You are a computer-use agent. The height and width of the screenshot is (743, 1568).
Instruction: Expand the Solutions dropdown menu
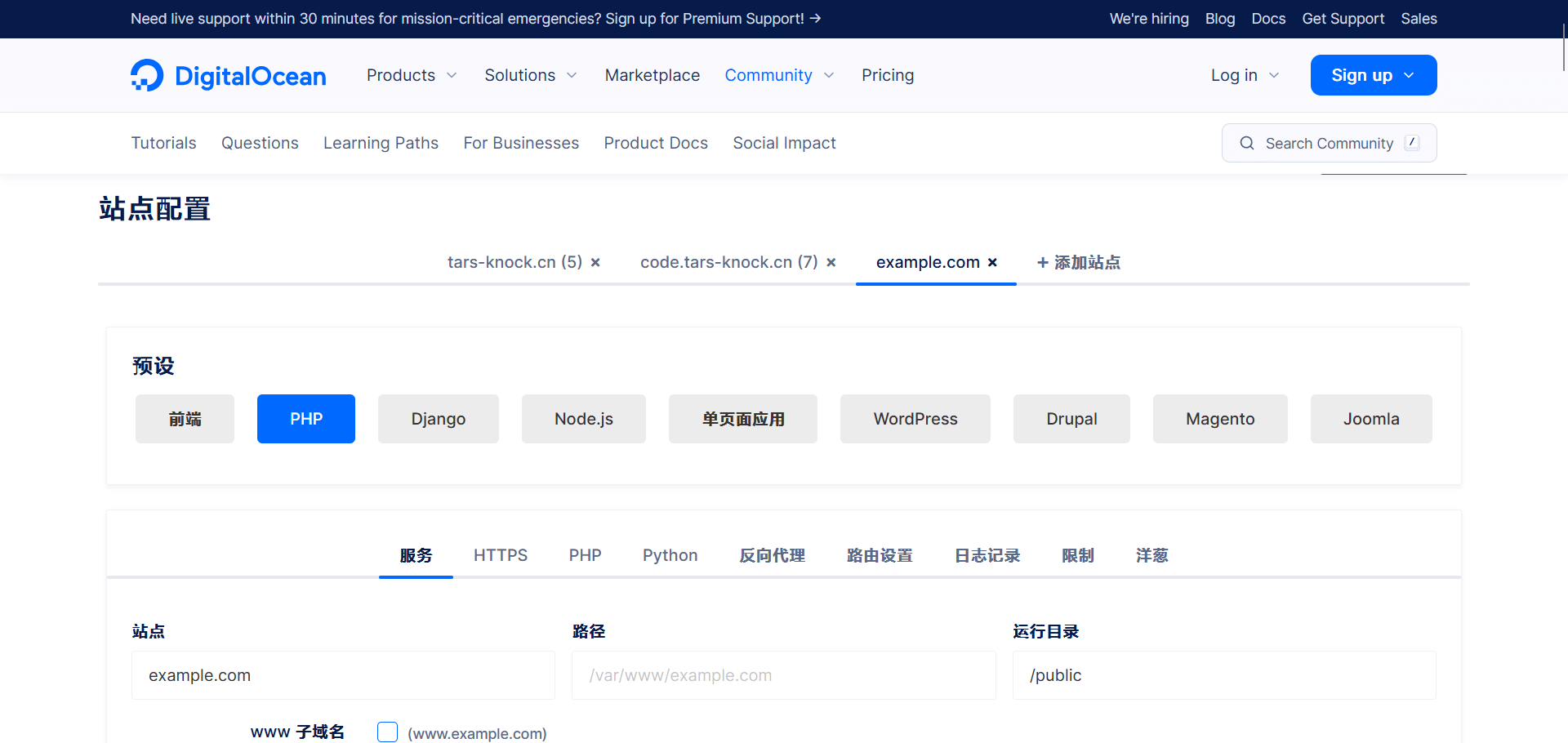(x=531, y=75)
